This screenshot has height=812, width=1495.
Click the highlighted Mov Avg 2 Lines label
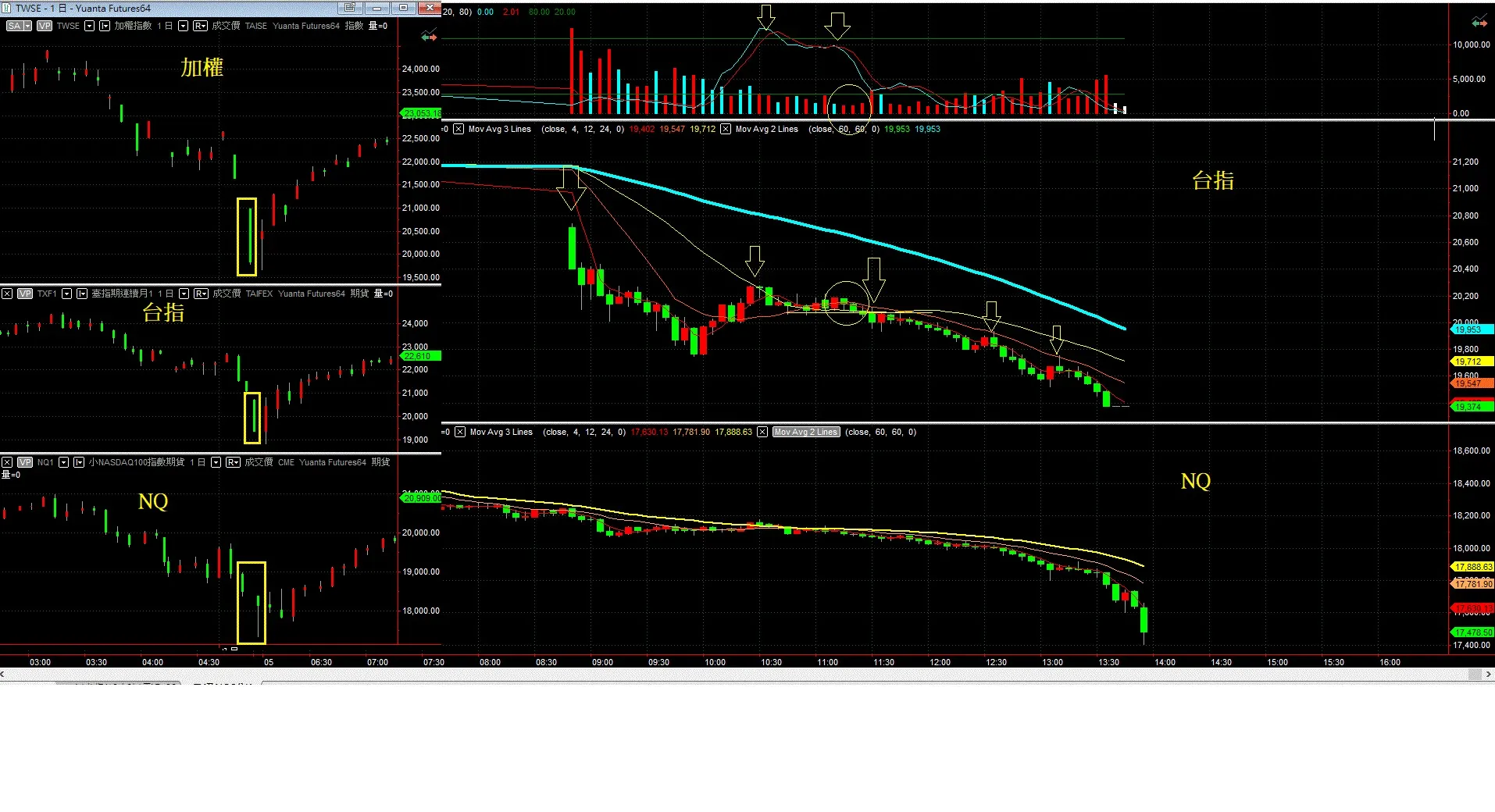[x=806, y=432]
